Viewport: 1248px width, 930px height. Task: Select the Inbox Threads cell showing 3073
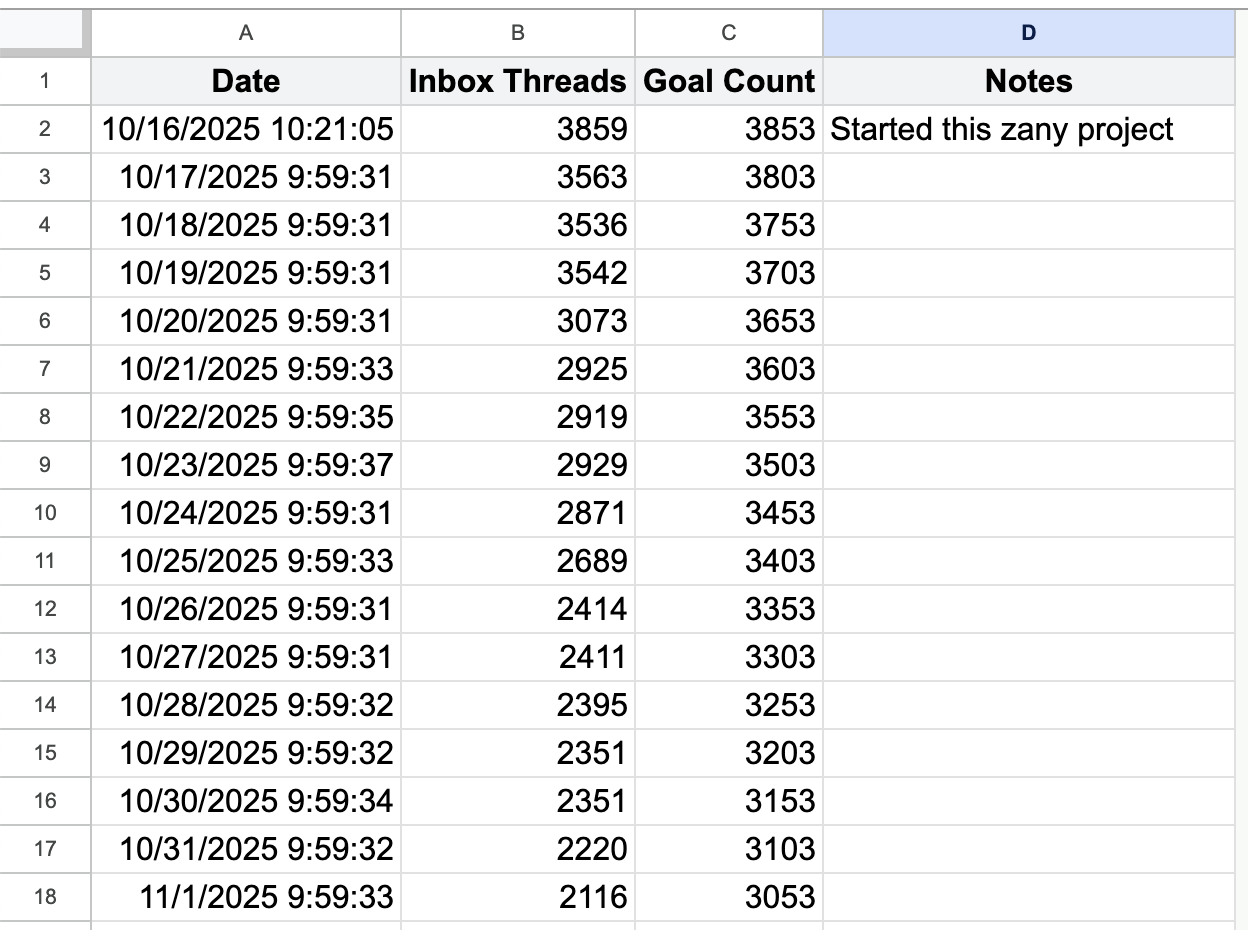point(517,321)
